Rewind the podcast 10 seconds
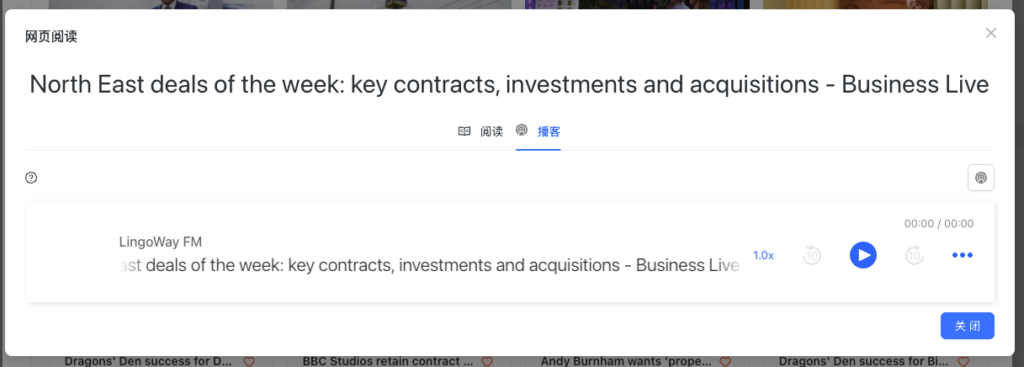The width and height of the screenshot is (1024, 367). point(812,255)
